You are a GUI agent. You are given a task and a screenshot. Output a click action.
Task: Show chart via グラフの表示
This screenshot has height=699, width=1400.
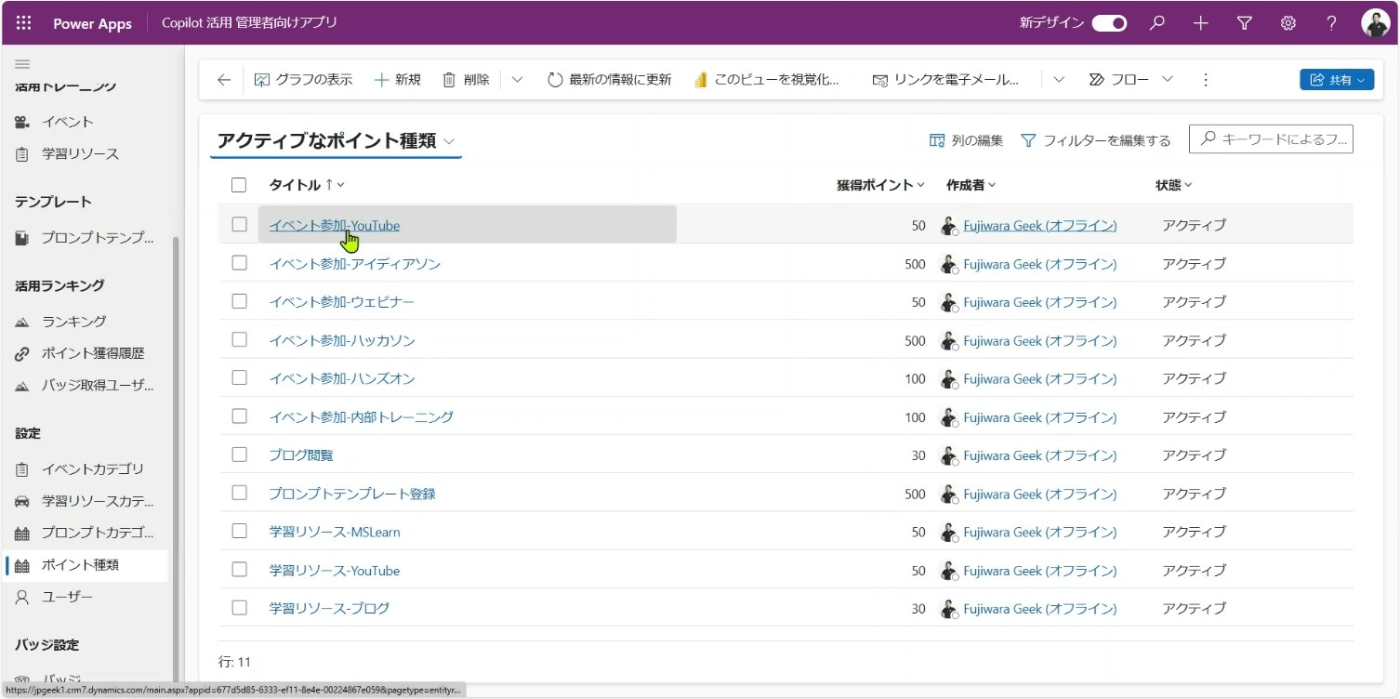tap(303, 80)
